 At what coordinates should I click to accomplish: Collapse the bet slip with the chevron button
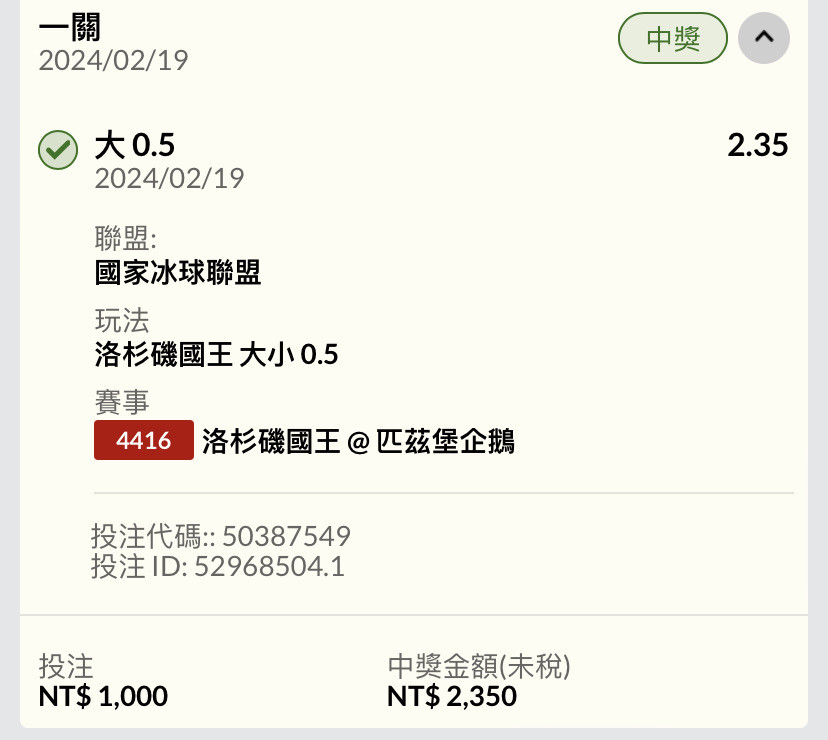click(x=764, y=38)
